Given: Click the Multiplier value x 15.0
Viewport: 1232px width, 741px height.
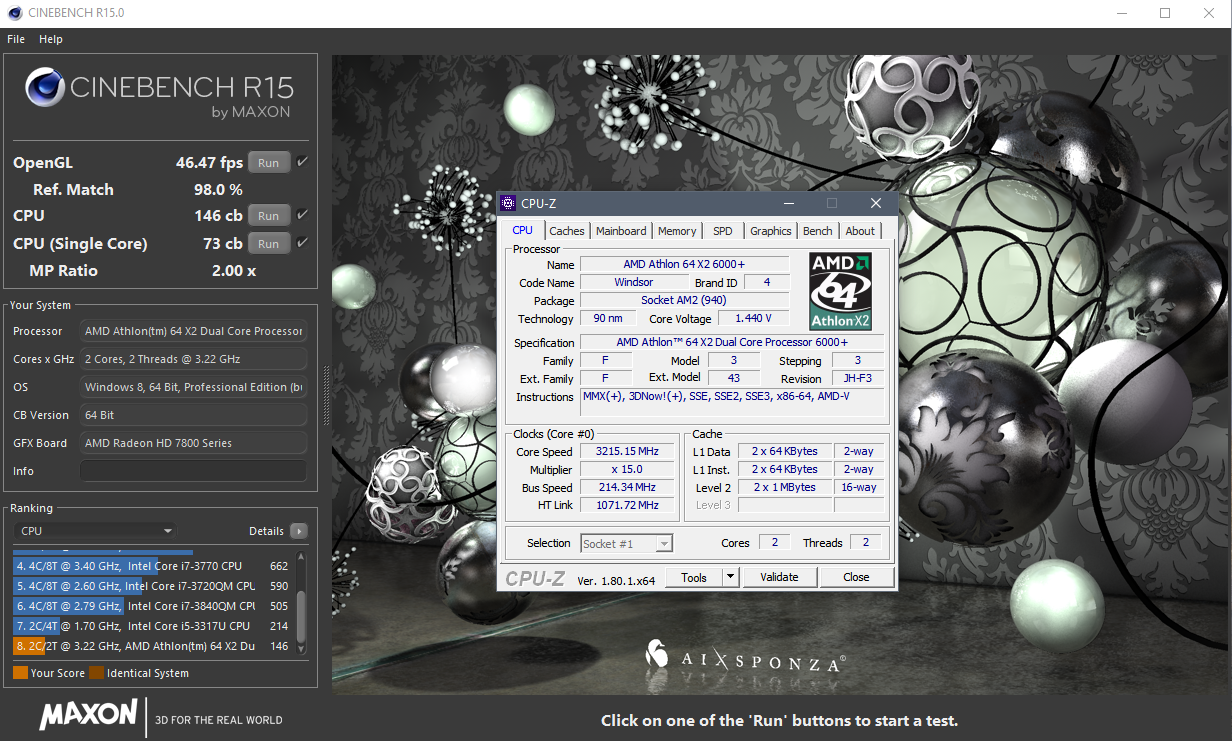Looking at the screenshot, I should (x=629, y=470).
